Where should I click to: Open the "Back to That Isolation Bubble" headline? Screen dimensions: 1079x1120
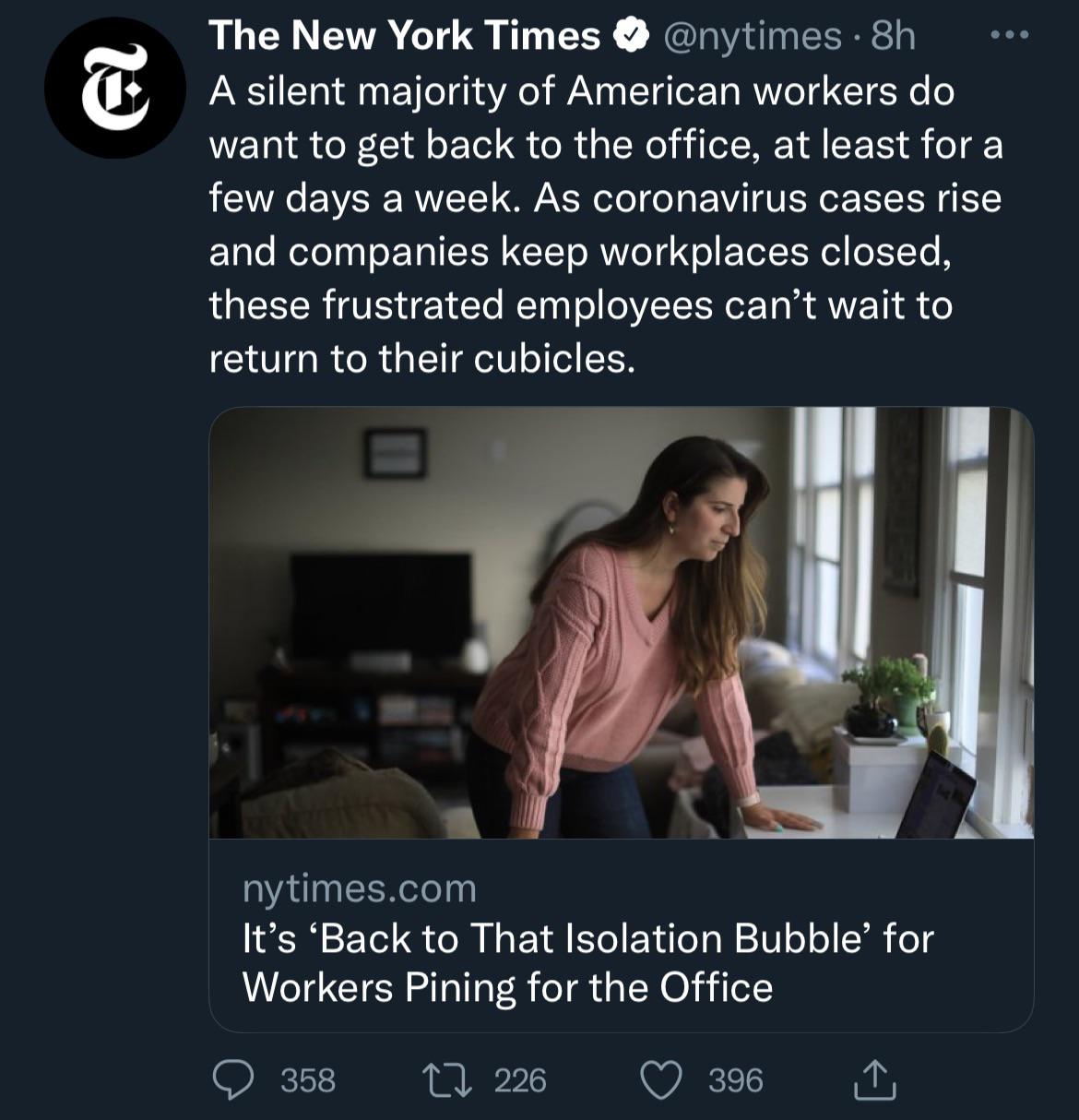click(x=587, y=962)
